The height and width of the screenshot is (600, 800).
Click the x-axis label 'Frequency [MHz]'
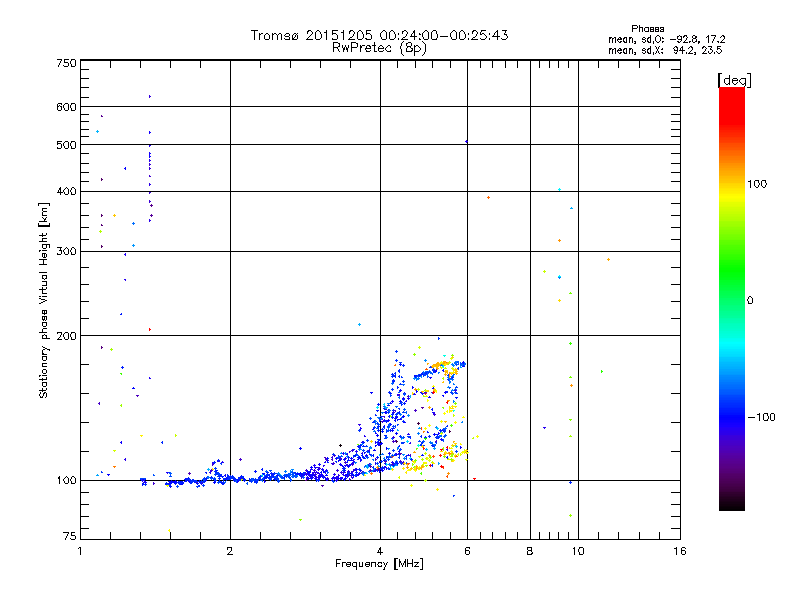tap(379, 564)
